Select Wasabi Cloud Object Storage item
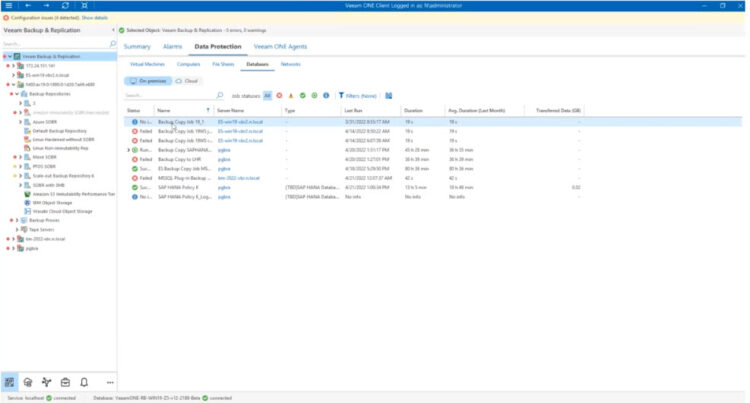 coord(62,211)
